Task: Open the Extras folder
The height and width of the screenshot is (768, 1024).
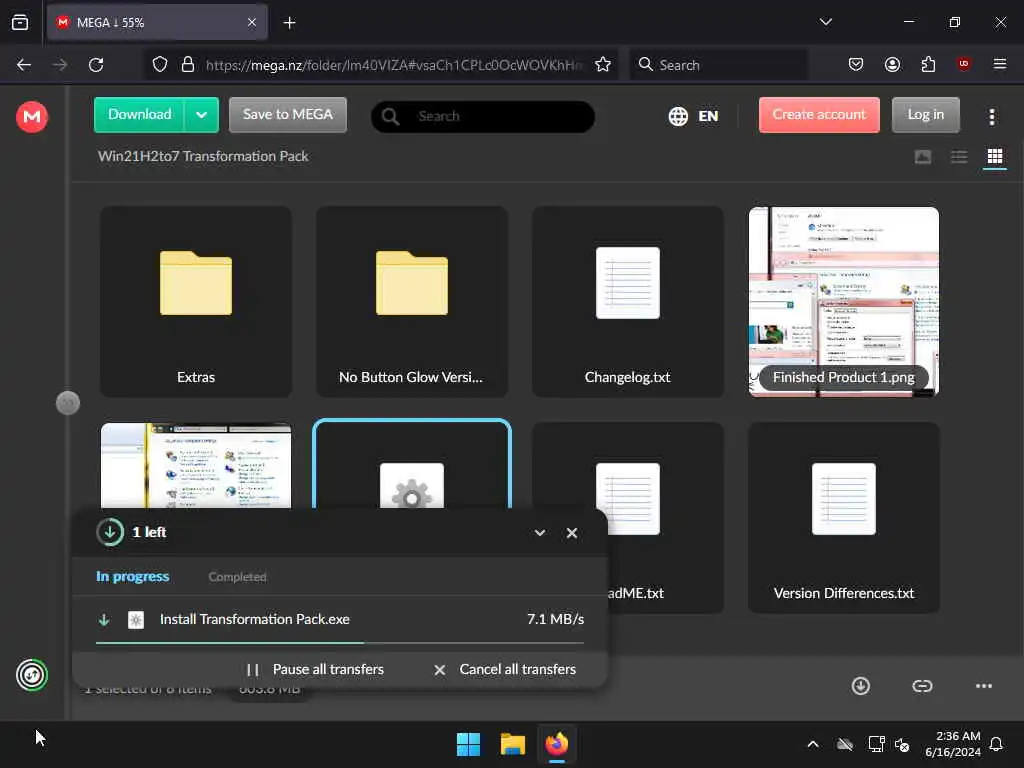Action: 196,302
